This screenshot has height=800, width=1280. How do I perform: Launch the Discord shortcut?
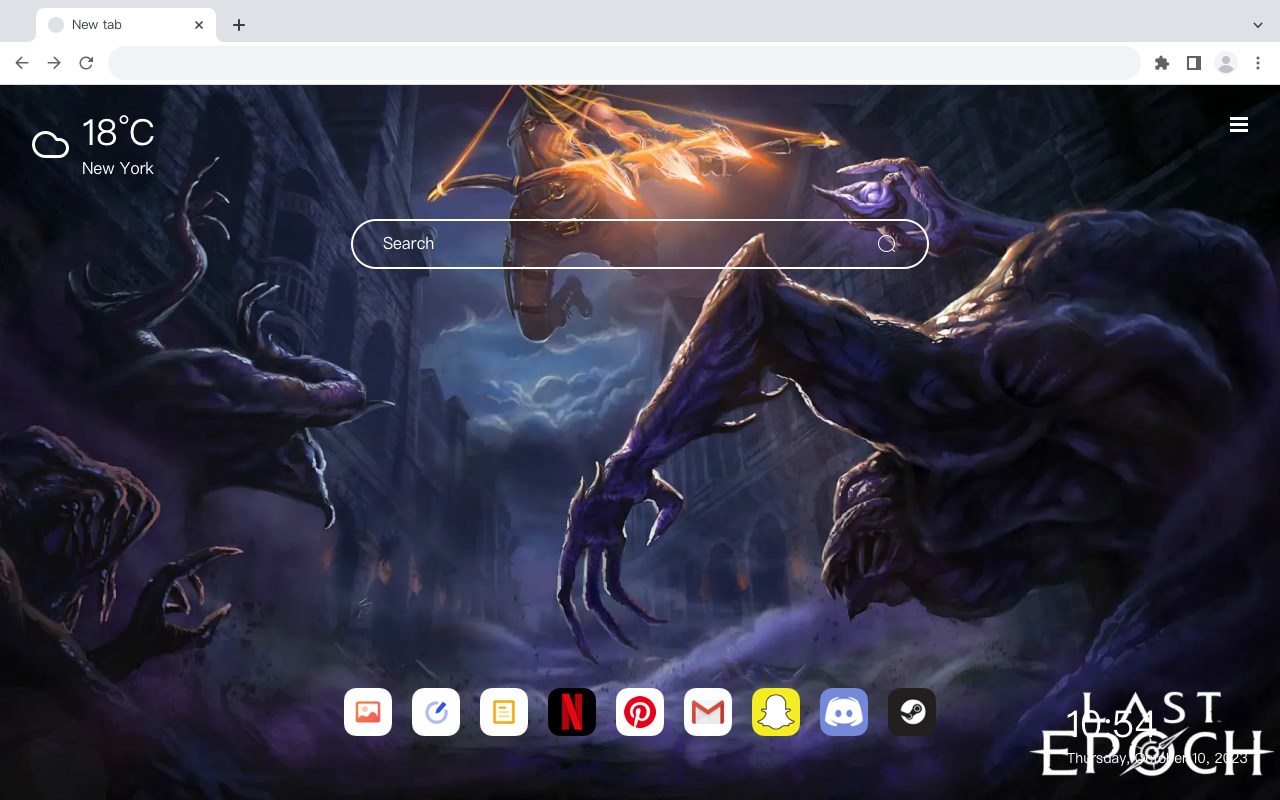844,712
